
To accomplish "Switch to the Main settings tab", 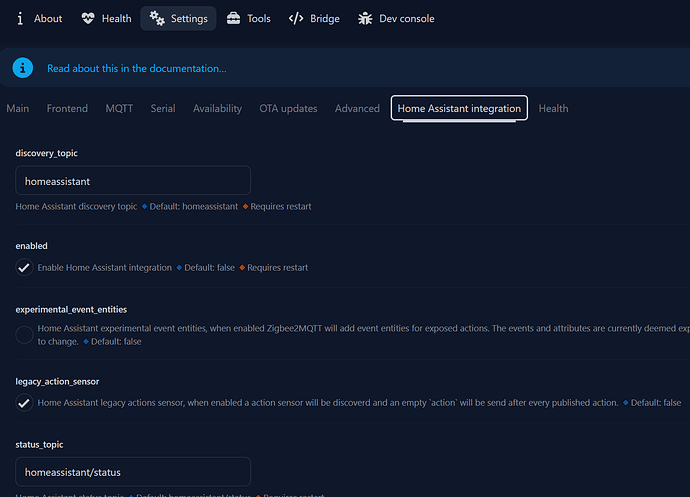I will coord(18,108).
